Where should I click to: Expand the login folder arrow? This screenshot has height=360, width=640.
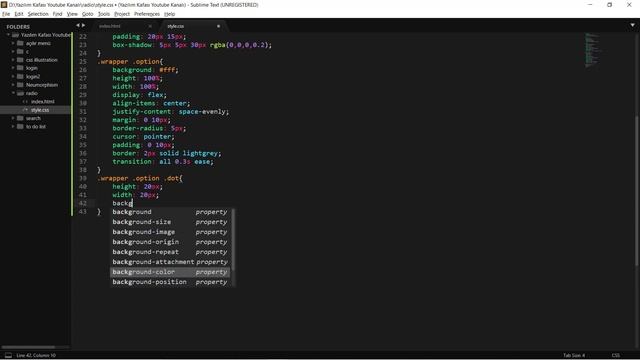pyautogui.click(x=13, y=68)
